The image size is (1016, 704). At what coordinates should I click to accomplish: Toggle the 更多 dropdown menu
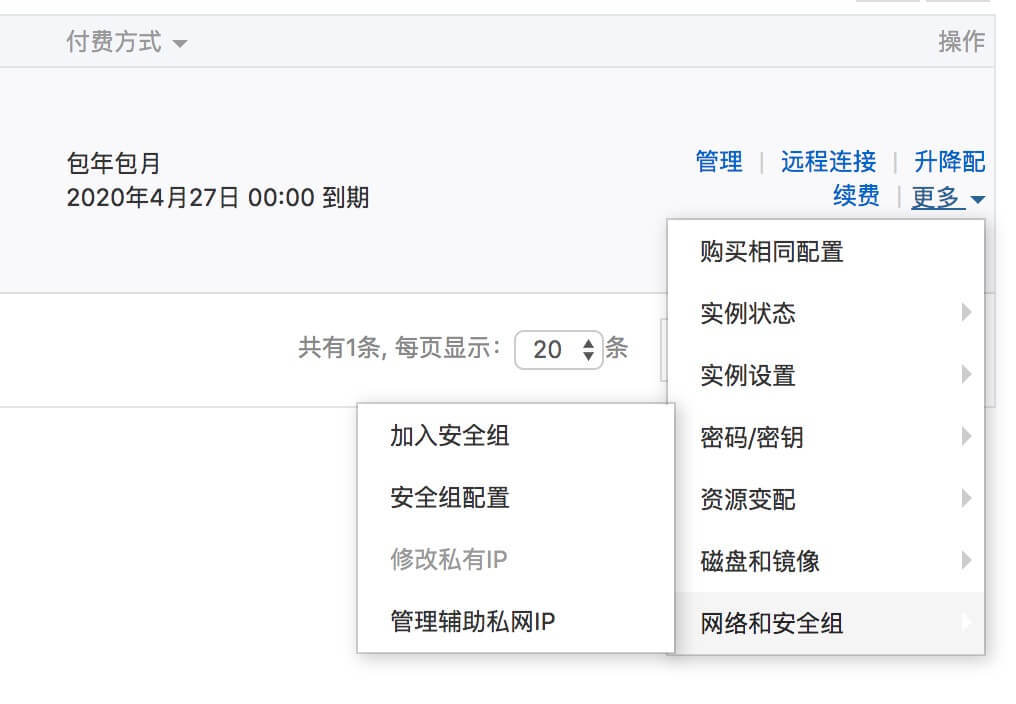[x=949, y=197]
